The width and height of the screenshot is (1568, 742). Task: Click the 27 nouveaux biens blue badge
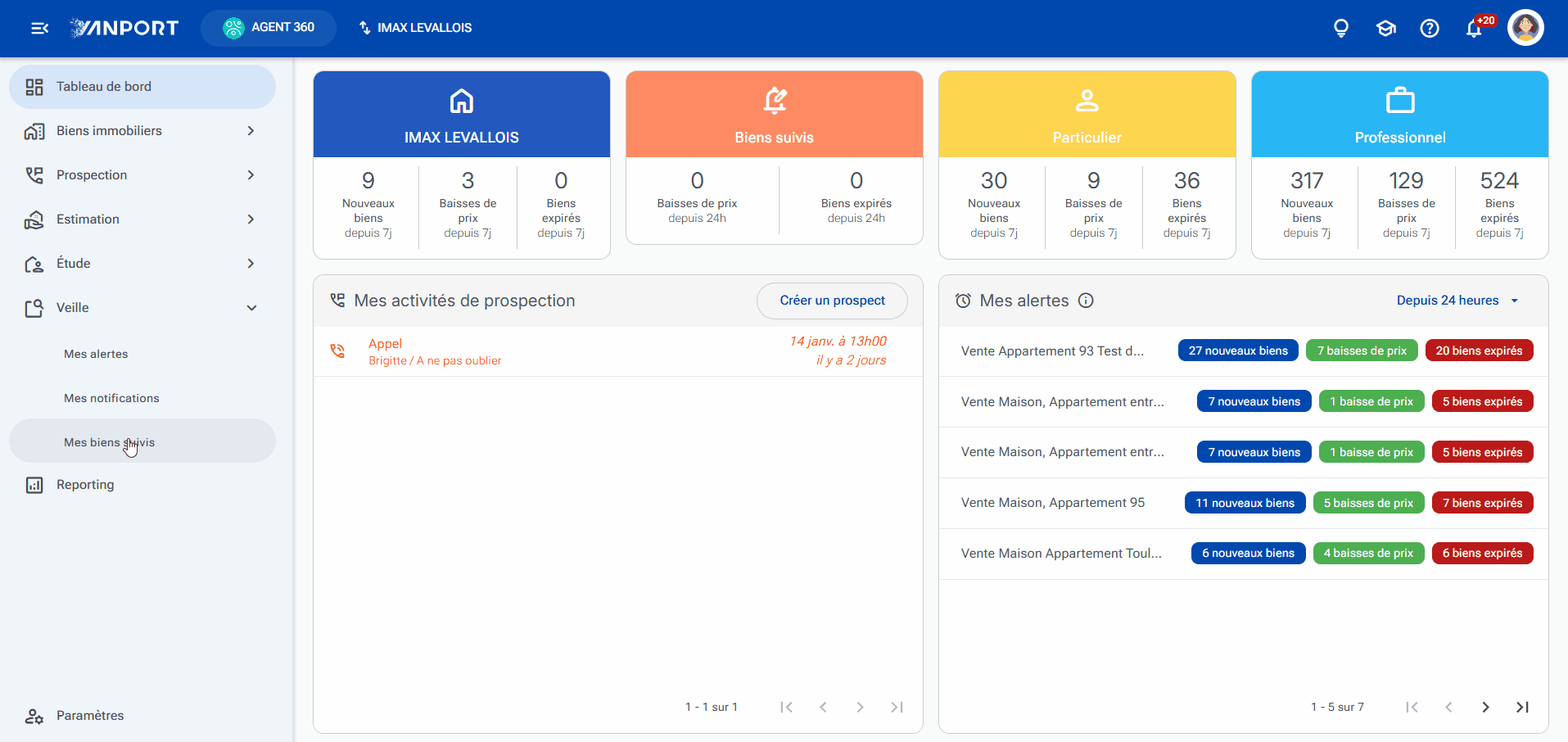click(1238, 351)
